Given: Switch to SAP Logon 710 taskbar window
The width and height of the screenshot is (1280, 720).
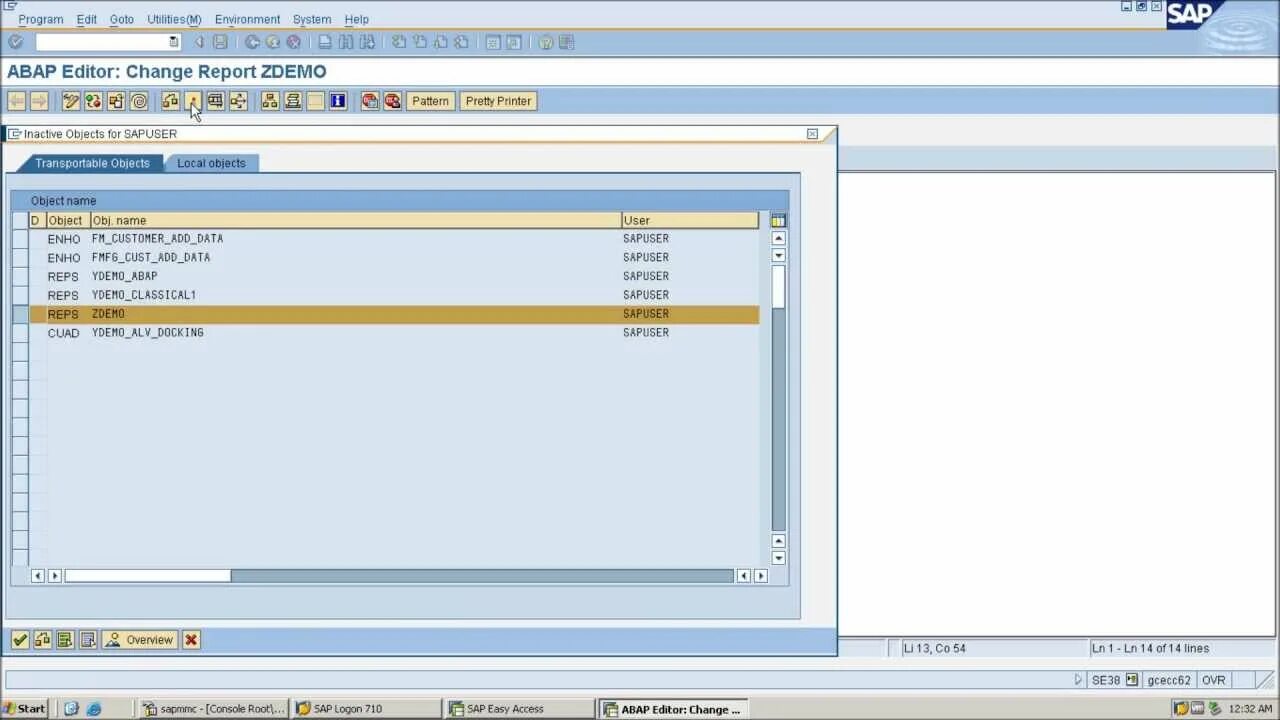Looking at the screenshot, I should point(366,709).
